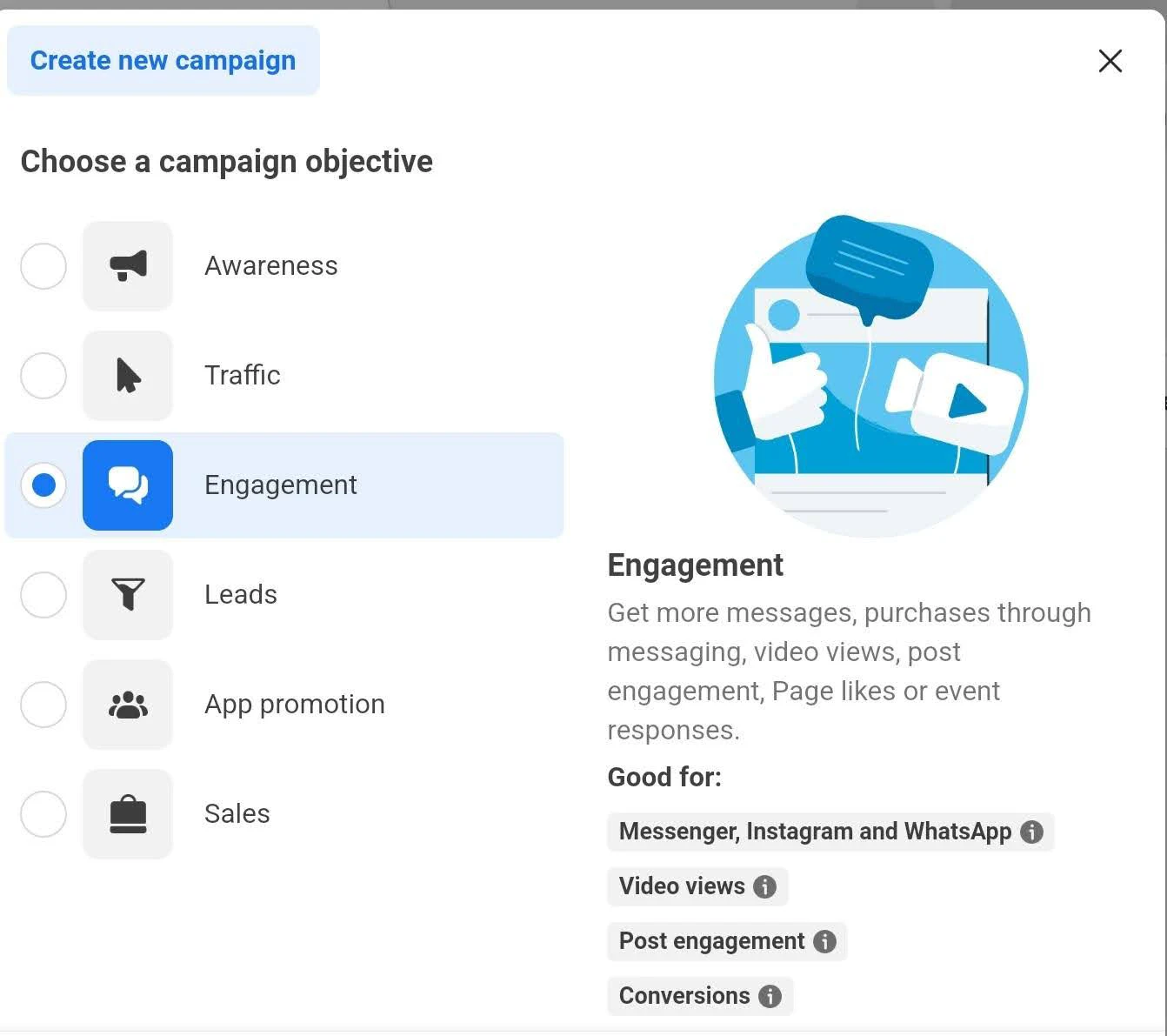Viewport: 1167px width, 1036px height.
Task: Click the briefcase icon for Sales
Action: point(127,814)
